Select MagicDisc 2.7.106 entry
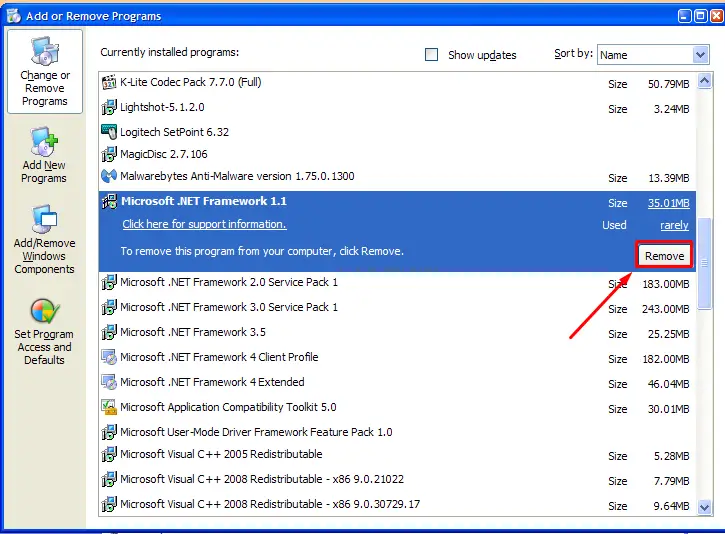725x534 pixels. click(x=397, y=154)
